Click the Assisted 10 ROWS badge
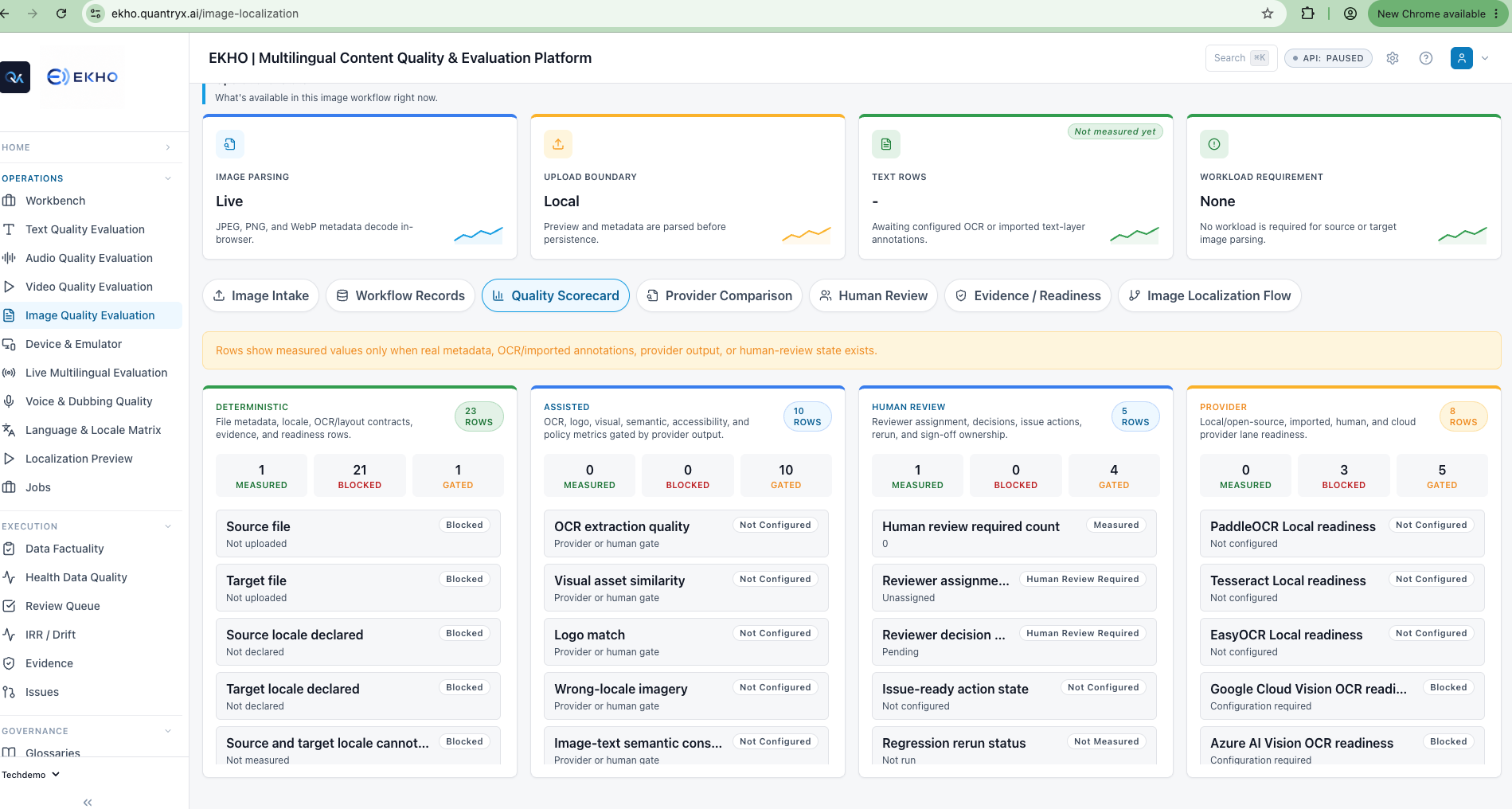 [807, 416]
